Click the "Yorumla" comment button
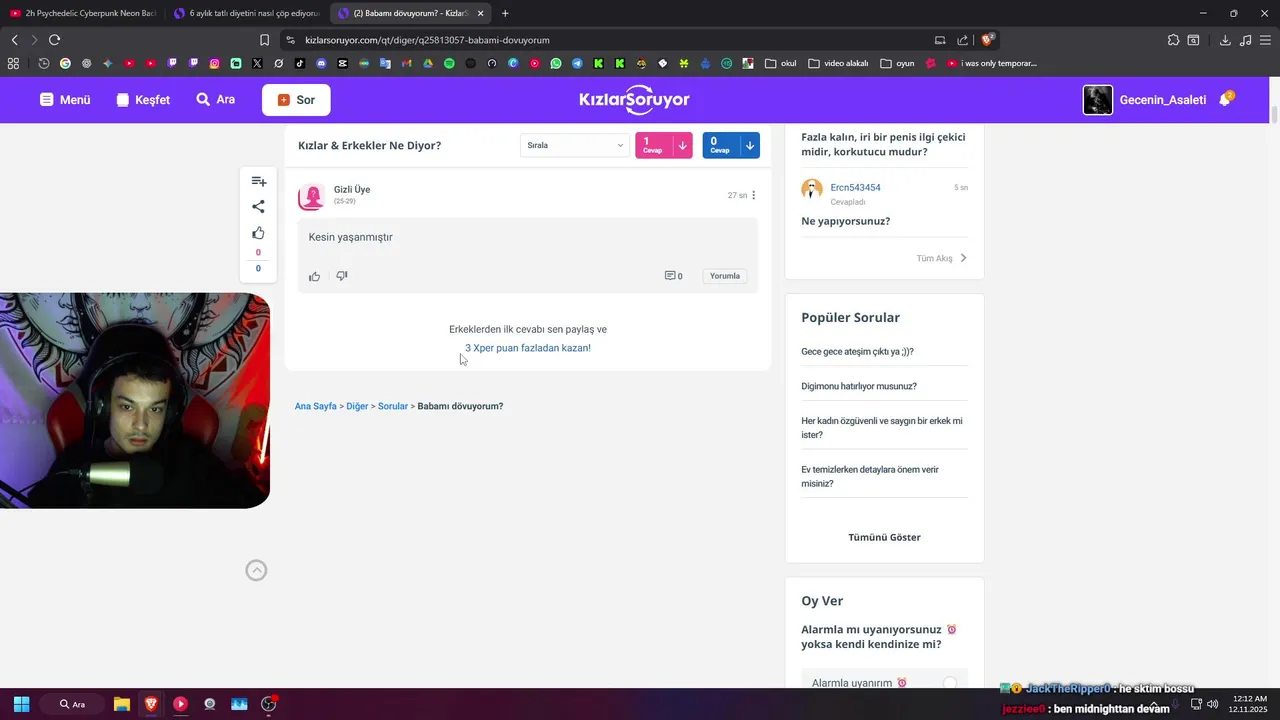 [x=725, y=276]
